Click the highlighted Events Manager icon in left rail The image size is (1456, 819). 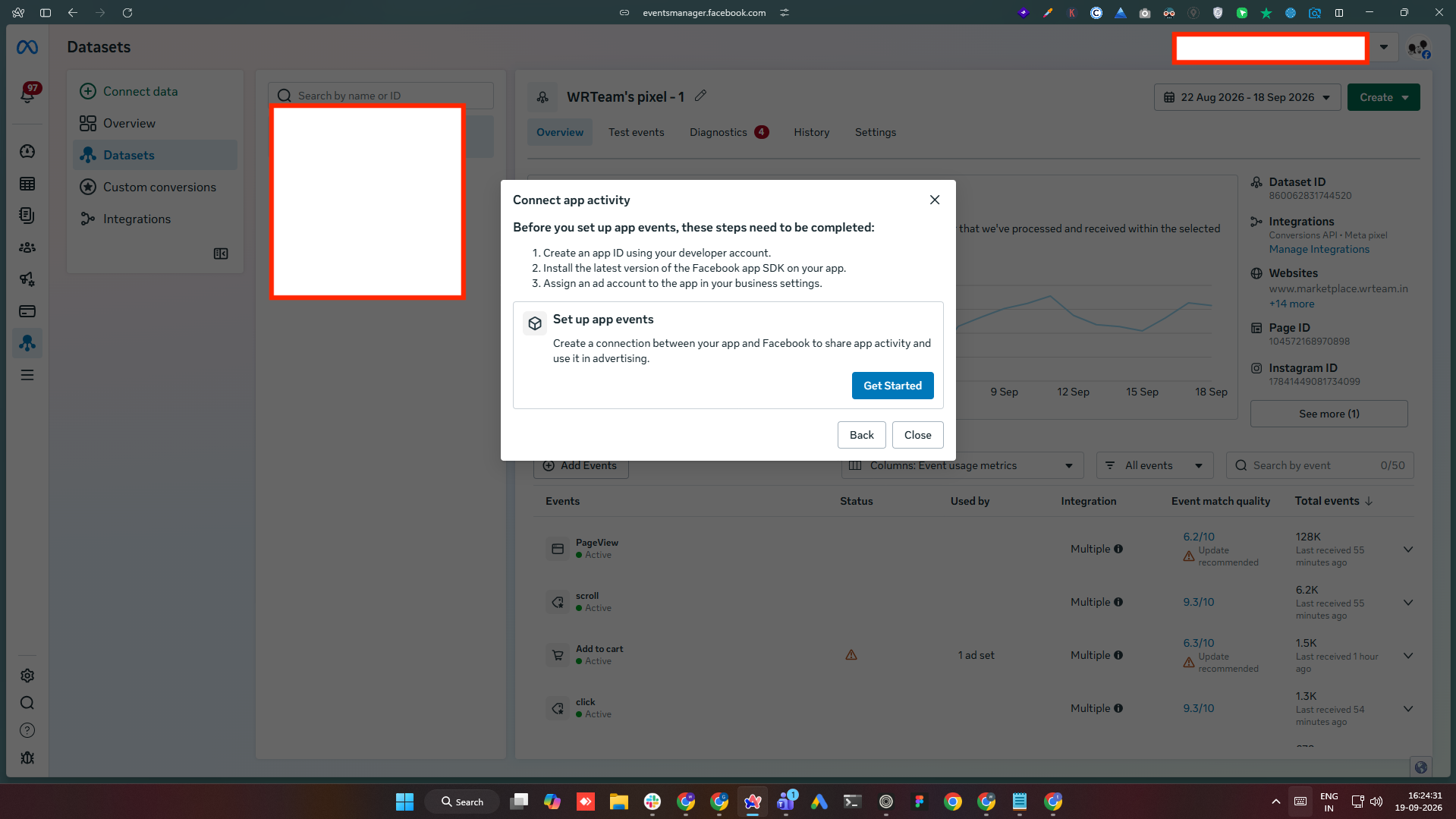[27, 343]
